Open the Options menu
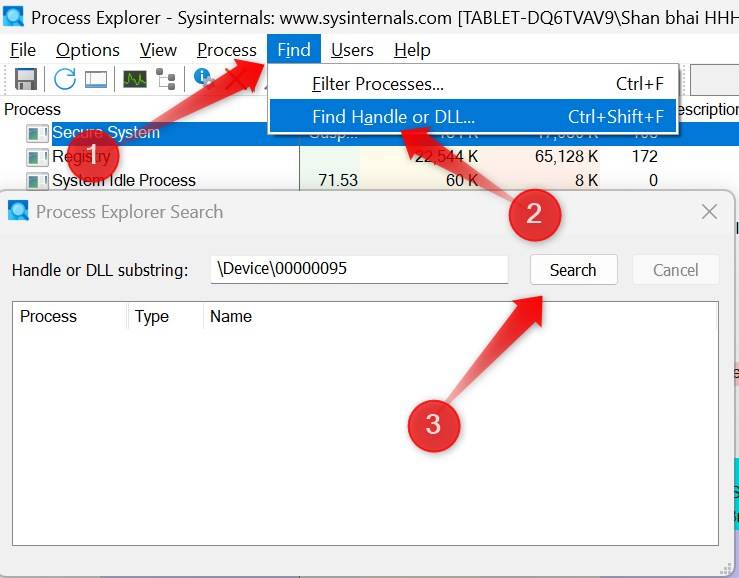Viewport: 739px width, 578px height. tap(87, 50)
